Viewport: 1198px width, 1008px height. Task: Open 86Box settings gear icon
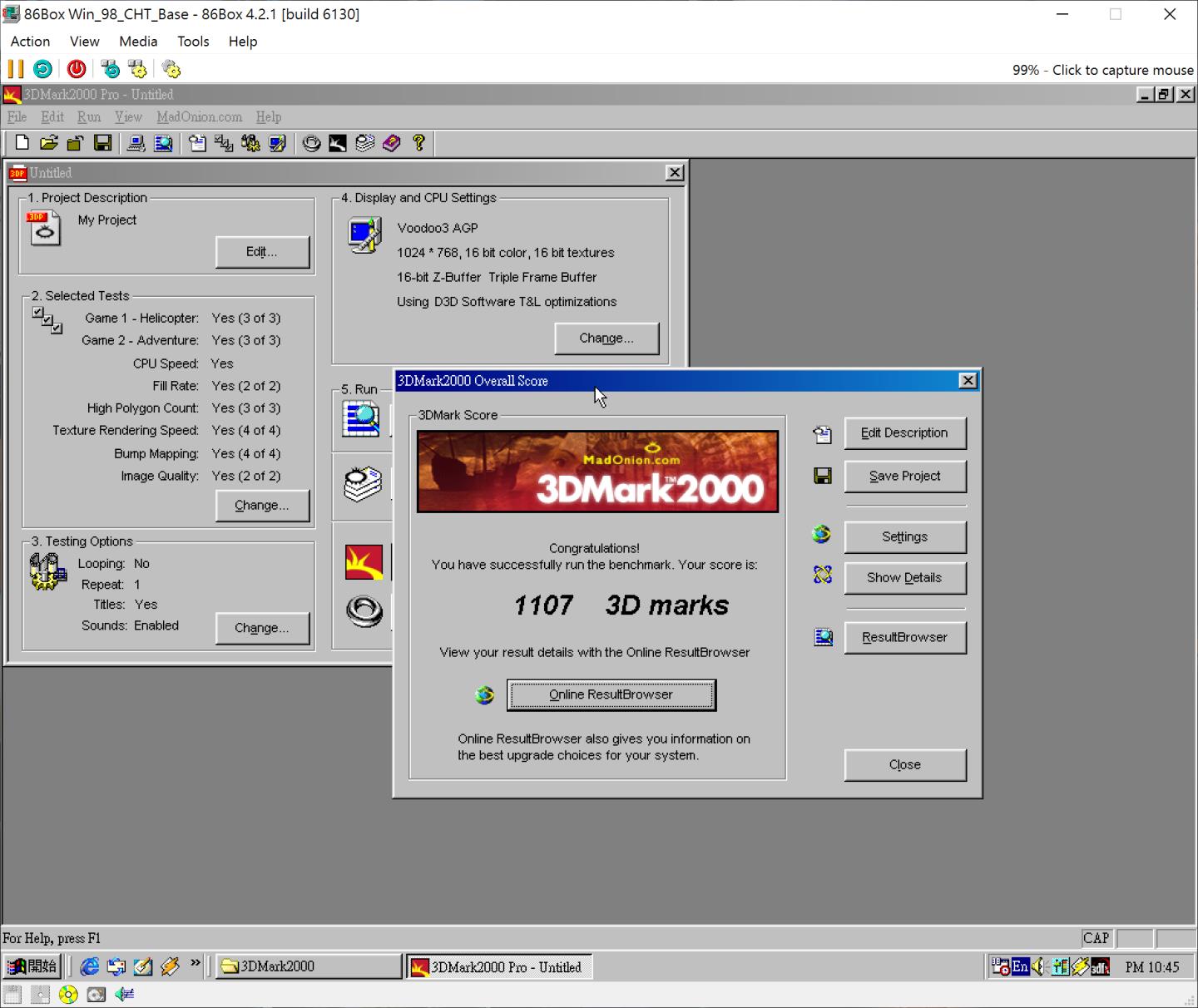pos(171,69)
